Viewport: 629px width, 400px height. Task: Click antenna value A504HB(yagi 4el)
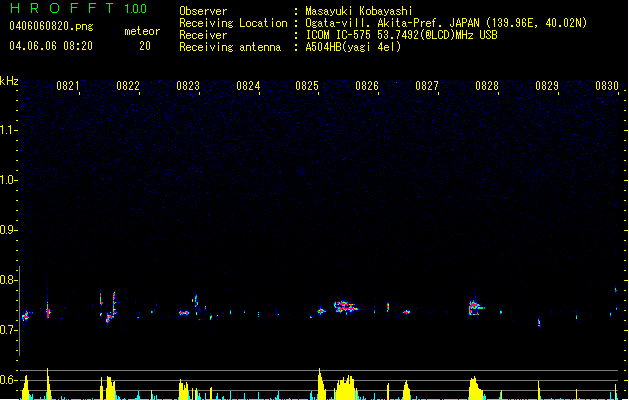click(353, 47)
